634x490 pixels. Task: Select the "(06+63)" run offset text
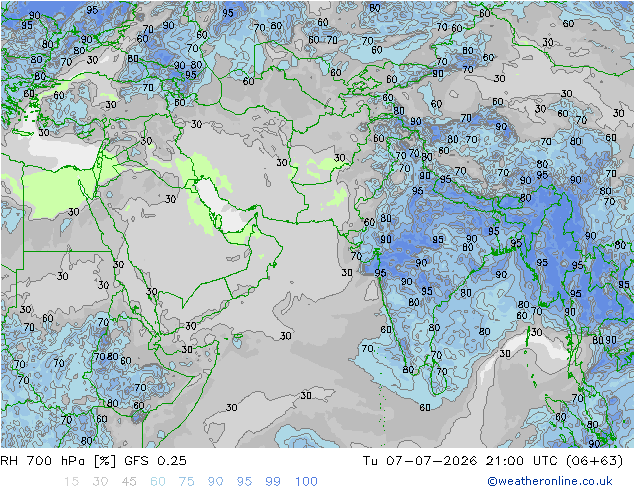tap(594, 460)
